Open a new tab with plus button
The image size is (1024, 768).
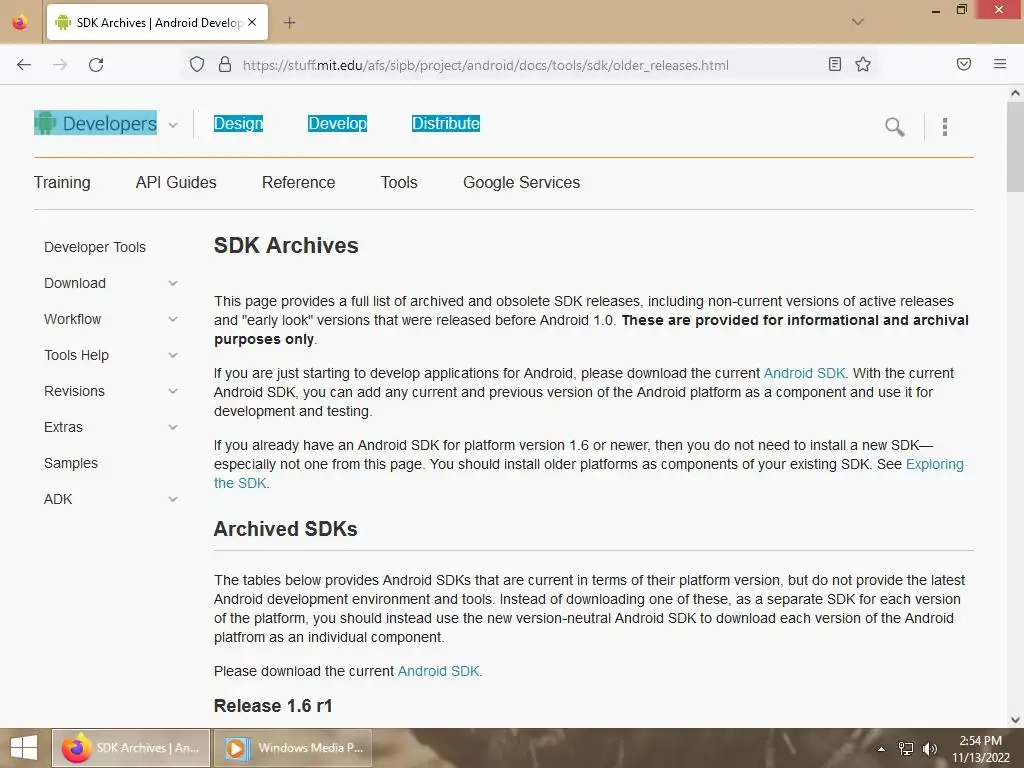[289, 23]
